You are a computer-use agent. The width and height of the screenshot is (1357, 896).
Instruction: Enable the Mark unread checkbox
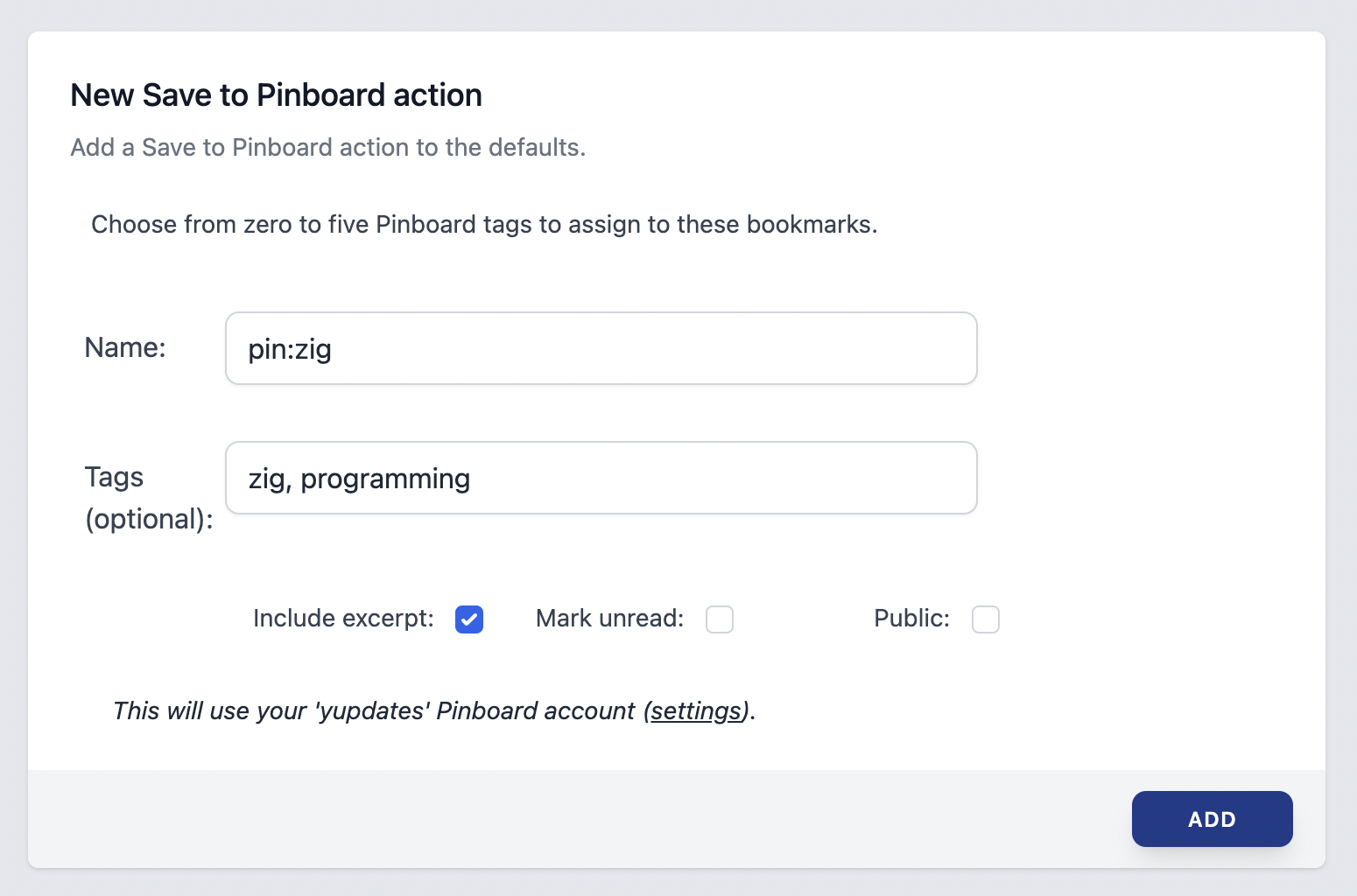click(x=720, y=619)
